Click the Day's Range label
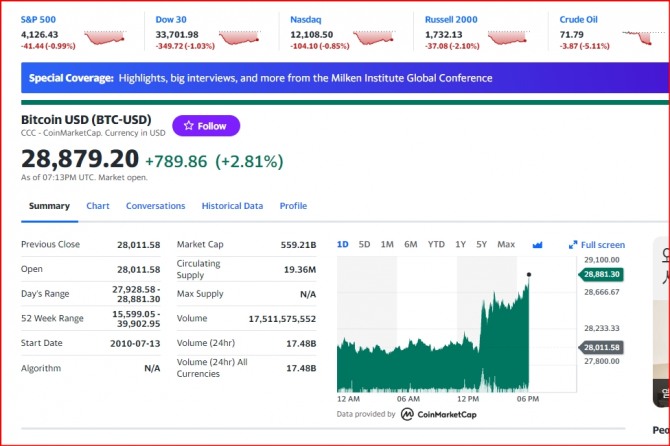Viewport: 670px width, 446px height. pos(45,294)
